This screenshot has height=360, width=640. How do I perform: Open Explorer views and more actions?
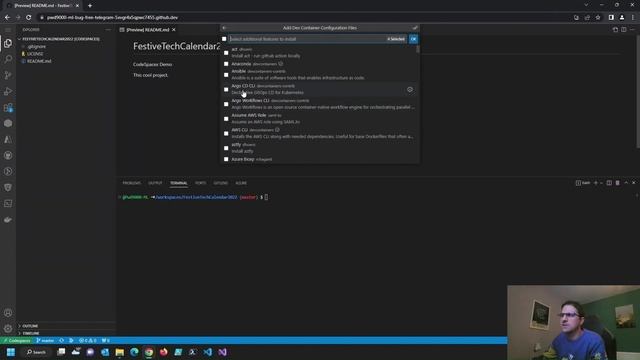108,30
